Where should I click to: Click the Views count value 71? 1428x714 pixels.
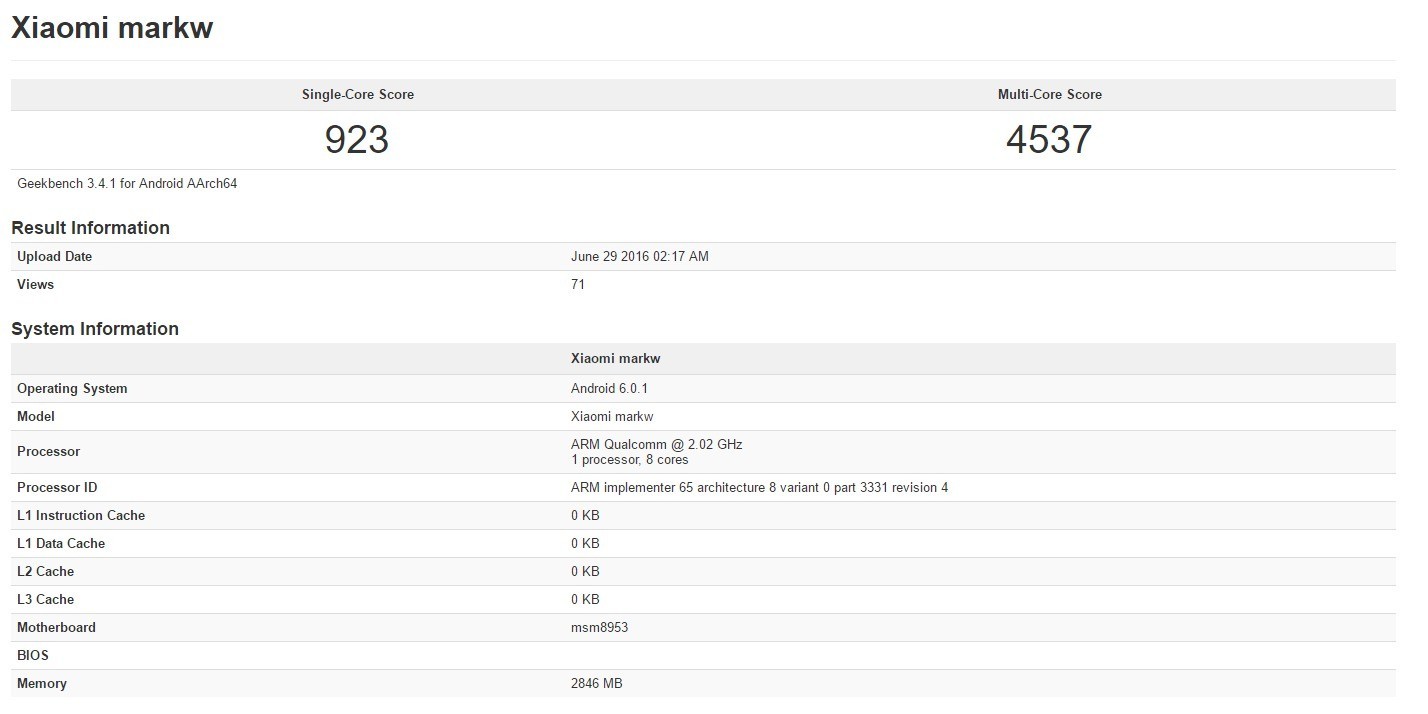[578, 285]
